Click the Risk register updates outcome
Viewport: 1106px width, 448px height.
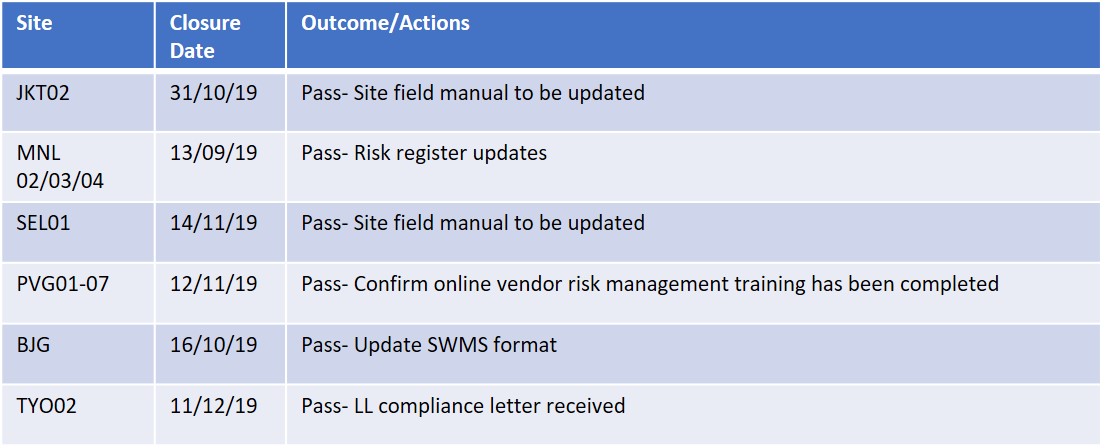coord(424,153)
